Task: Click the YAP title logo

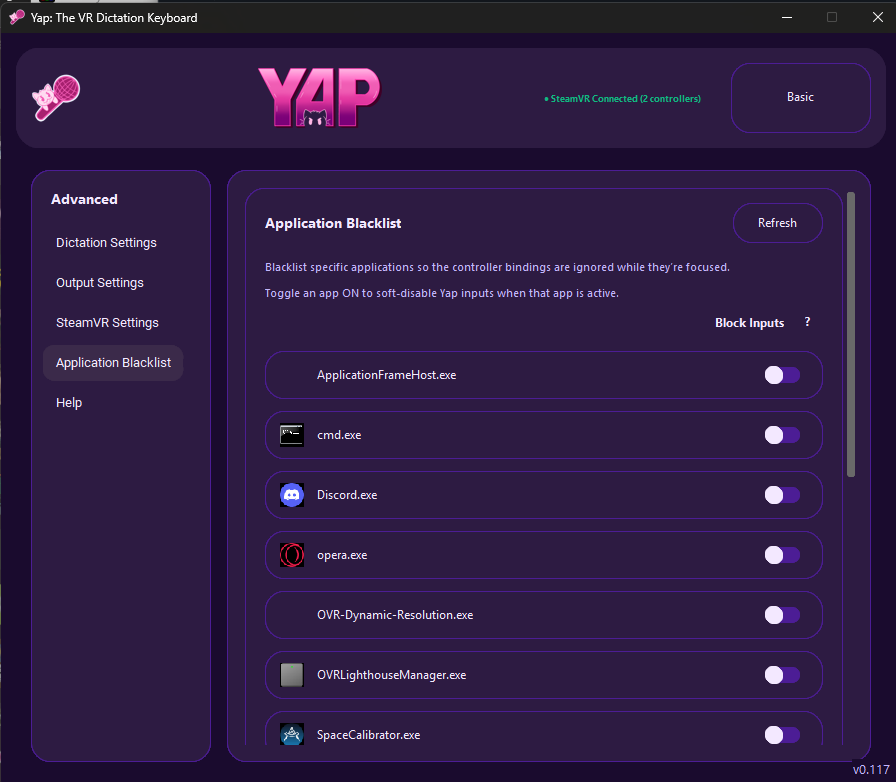Action: (x=319, y=97)
